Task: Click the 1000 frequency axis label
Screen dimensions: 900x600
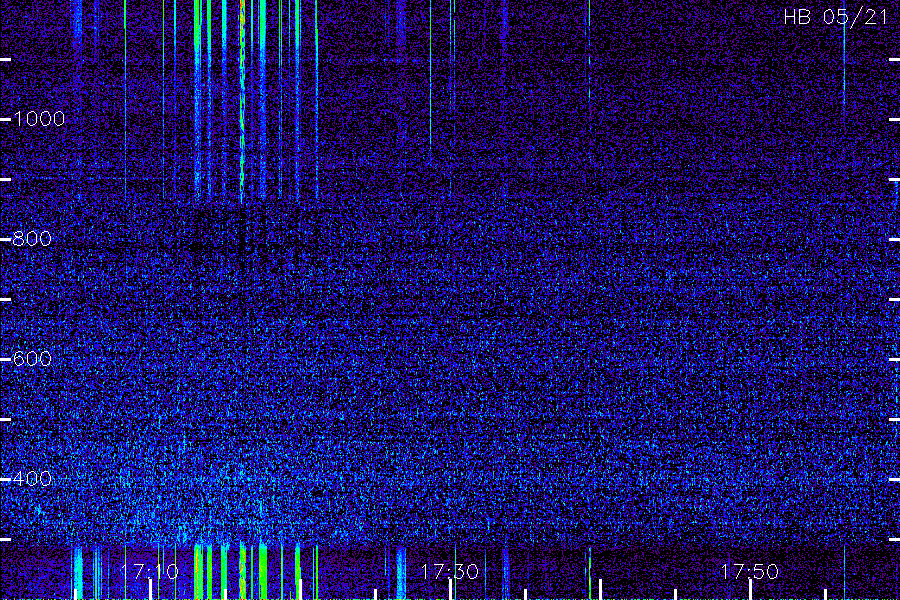Action: [39, 119]
